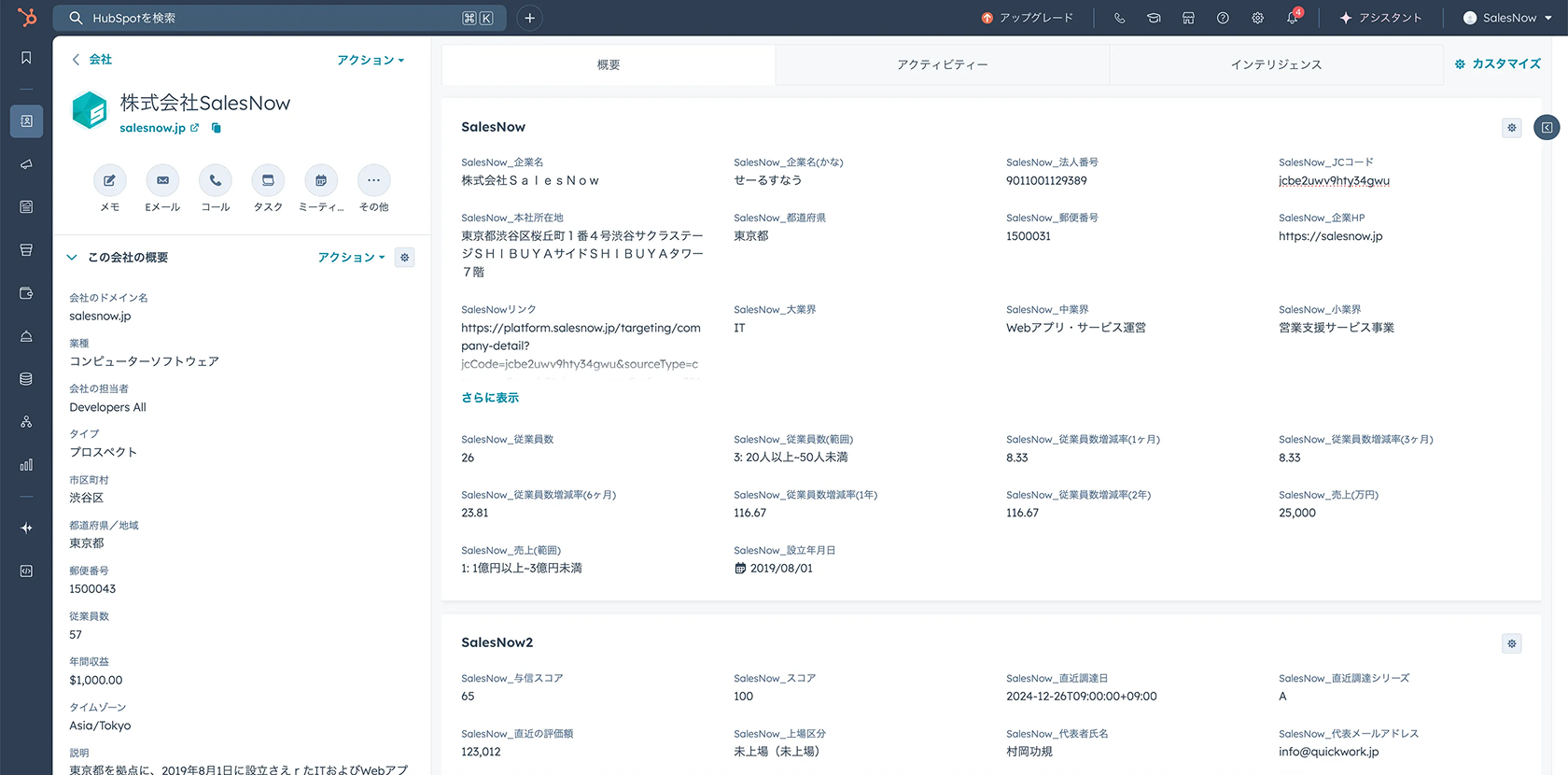
Task: Open アクション dropdown in この会社の概要
Action: pyautogui.click(x=351, y=258)
